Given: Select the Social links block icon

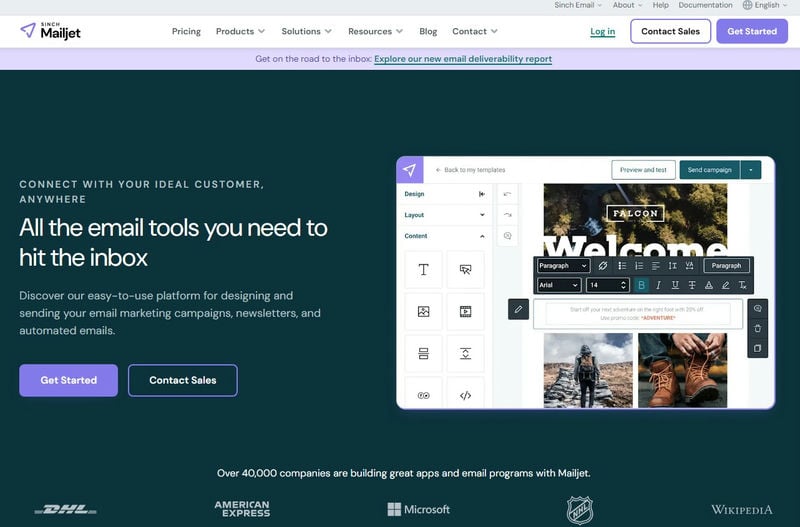Looking at the screenshot, I should [423, 395].
